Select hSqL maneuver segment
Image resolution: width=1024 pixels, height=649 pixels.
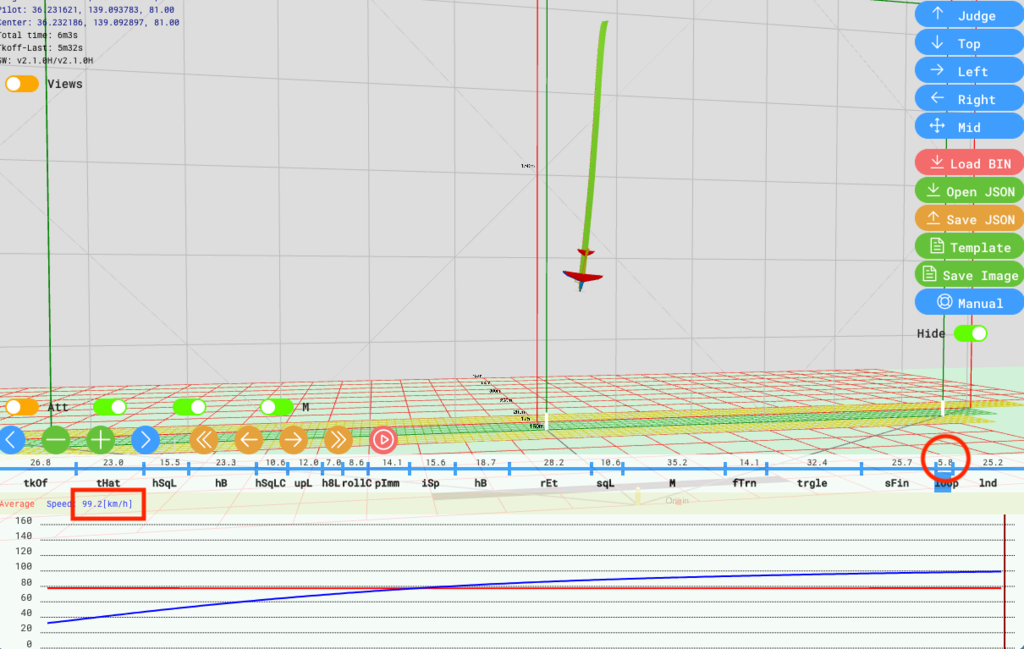click(x=164, y=483)
